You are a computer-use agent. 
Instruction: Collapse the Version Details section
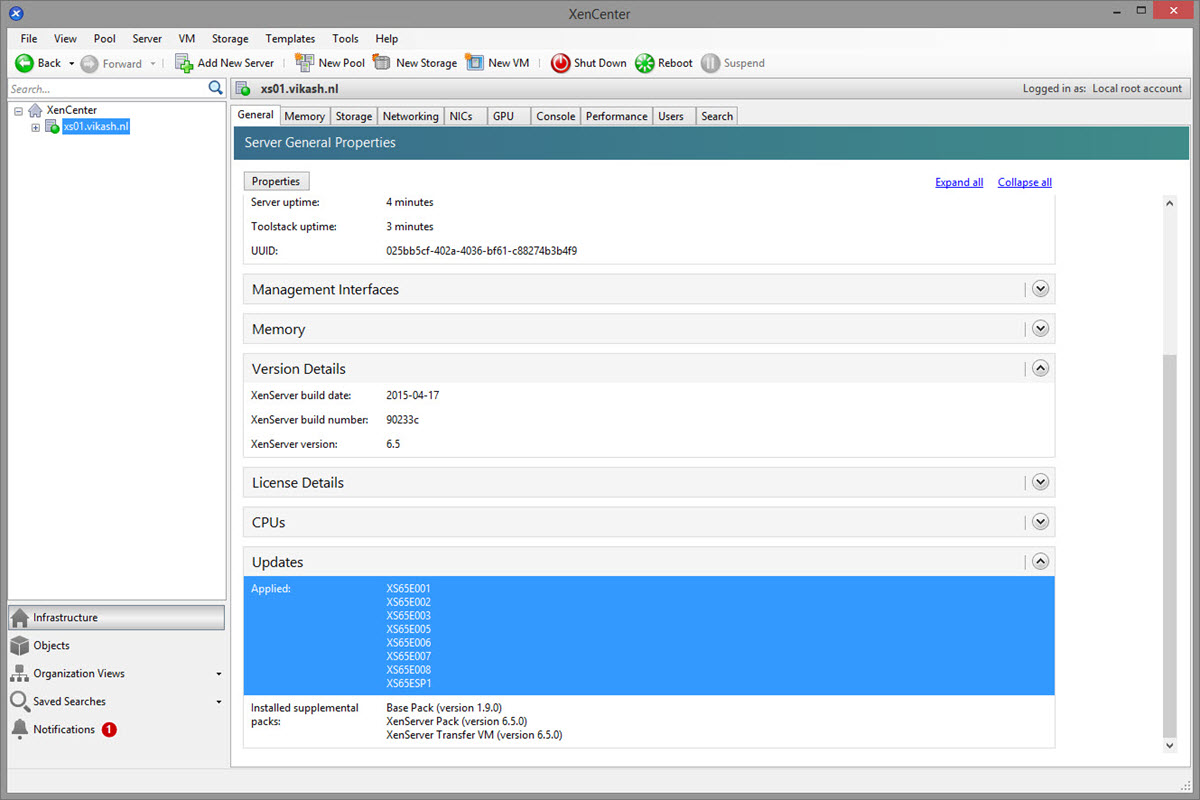tap(1040, 368)
